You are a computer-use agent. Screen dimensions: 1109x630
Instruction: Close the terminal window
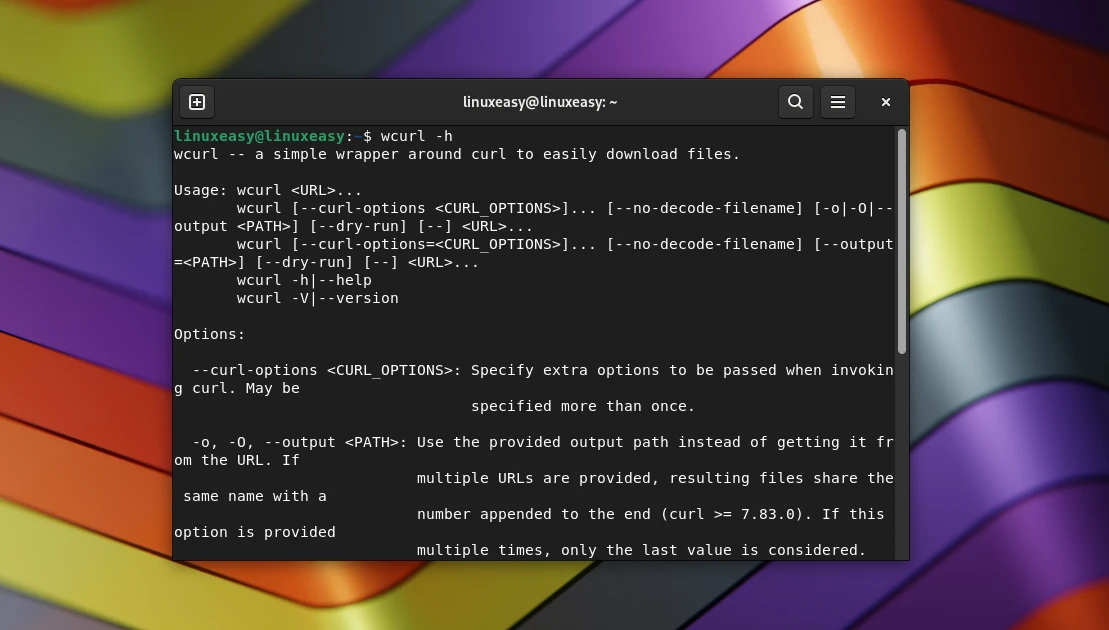[885, 102]
